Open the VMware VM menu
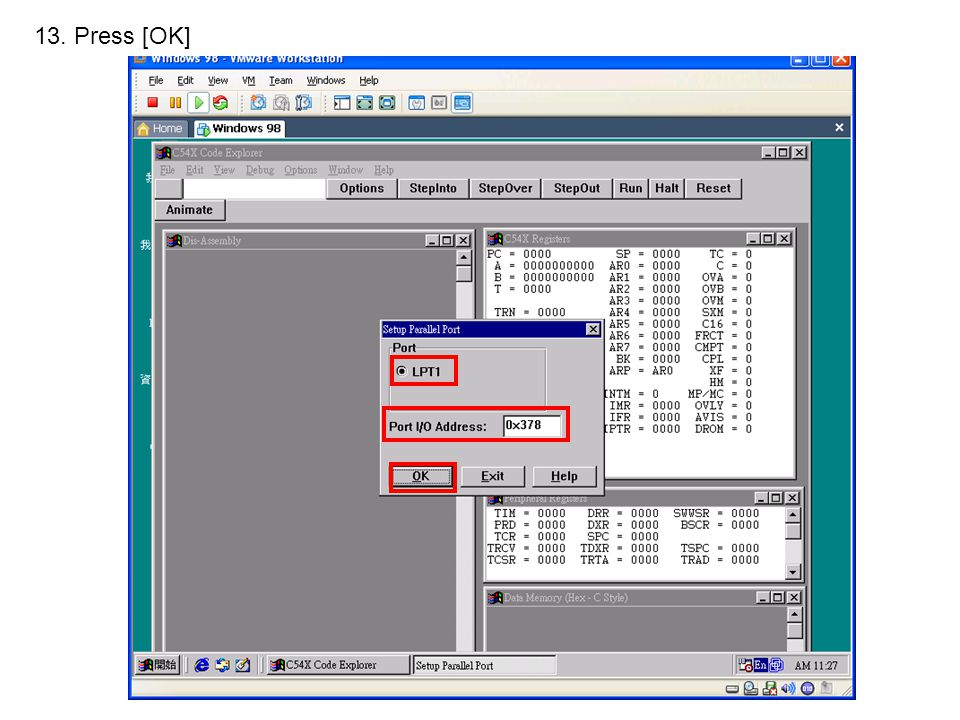Image resolution: width=960 pixels, height=720 pixels. tap(248, 80)
